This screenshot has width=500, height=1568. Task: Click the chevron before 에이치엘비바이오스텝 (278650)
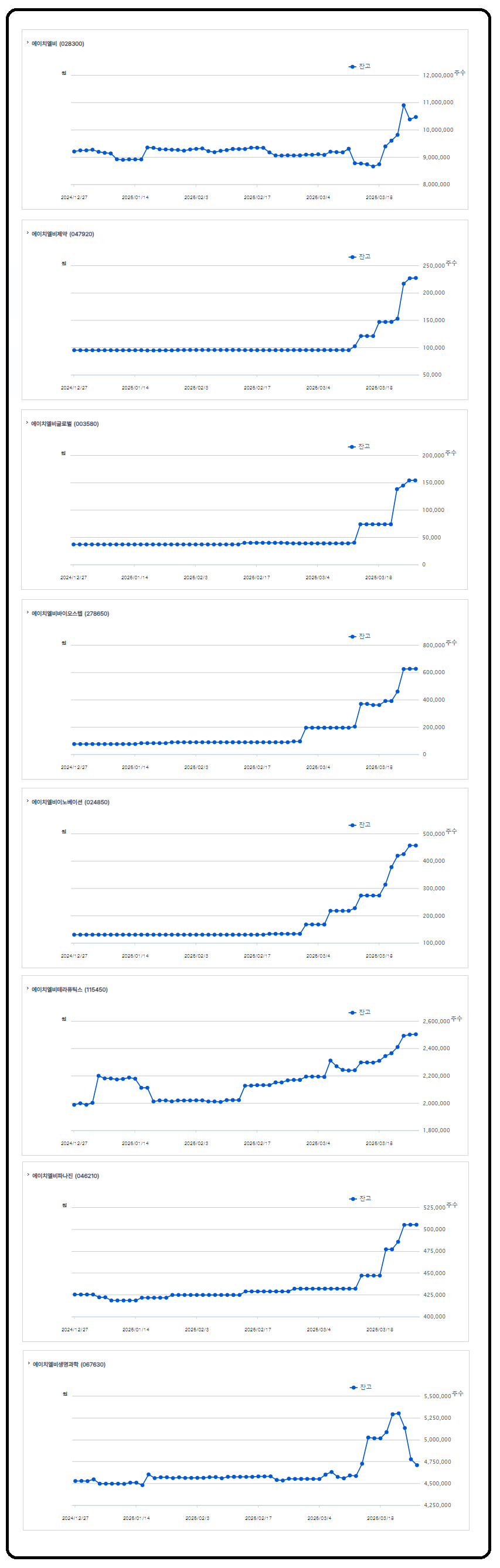28,613
